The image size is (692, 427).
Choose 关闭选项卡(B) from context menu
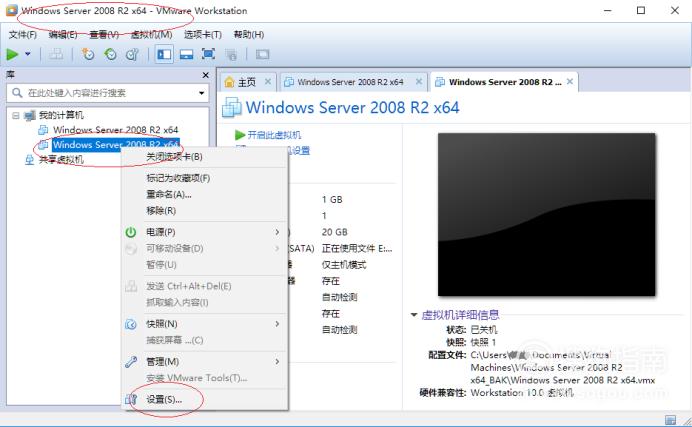pyautogui.click(x=205, y=157)
